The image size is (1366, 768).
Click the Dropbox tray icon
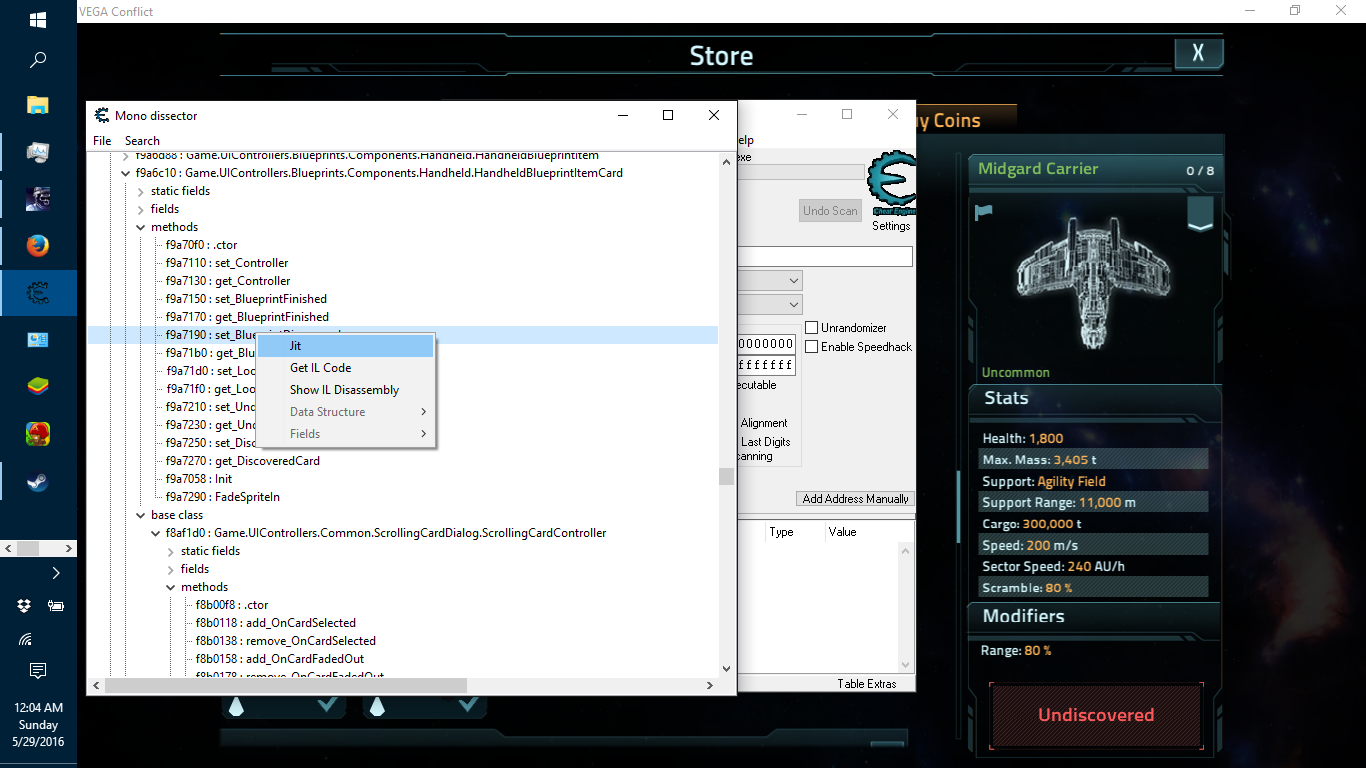click(x=24, y=605)
